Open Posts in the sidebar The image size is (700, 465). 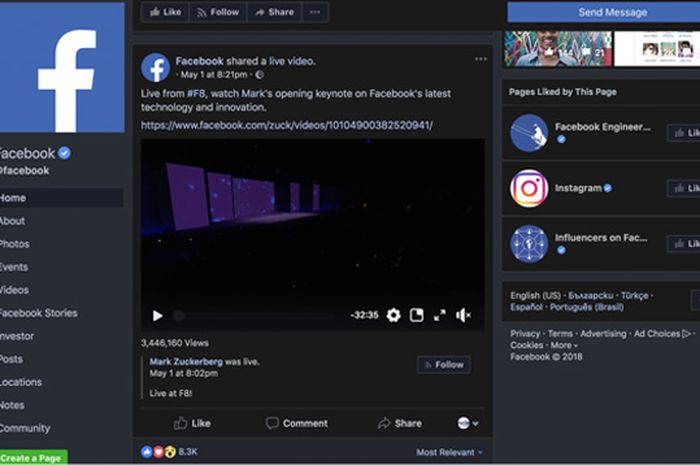[11, 359]
